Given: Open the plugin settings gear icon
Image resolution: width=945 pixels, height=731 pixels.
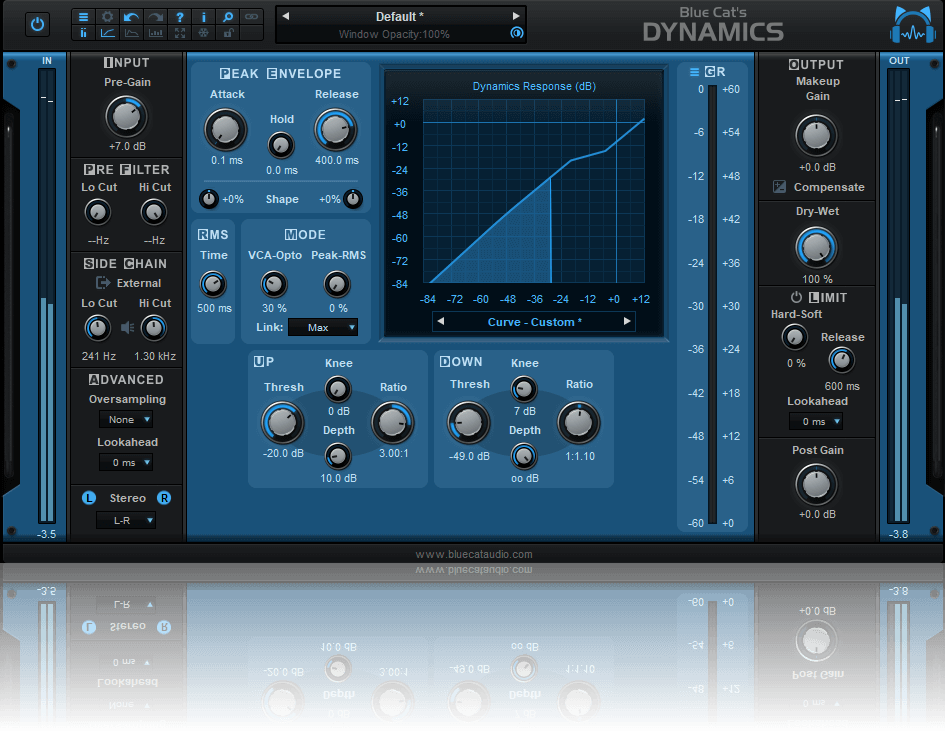Looking at the screenshot, I should 106,17.
